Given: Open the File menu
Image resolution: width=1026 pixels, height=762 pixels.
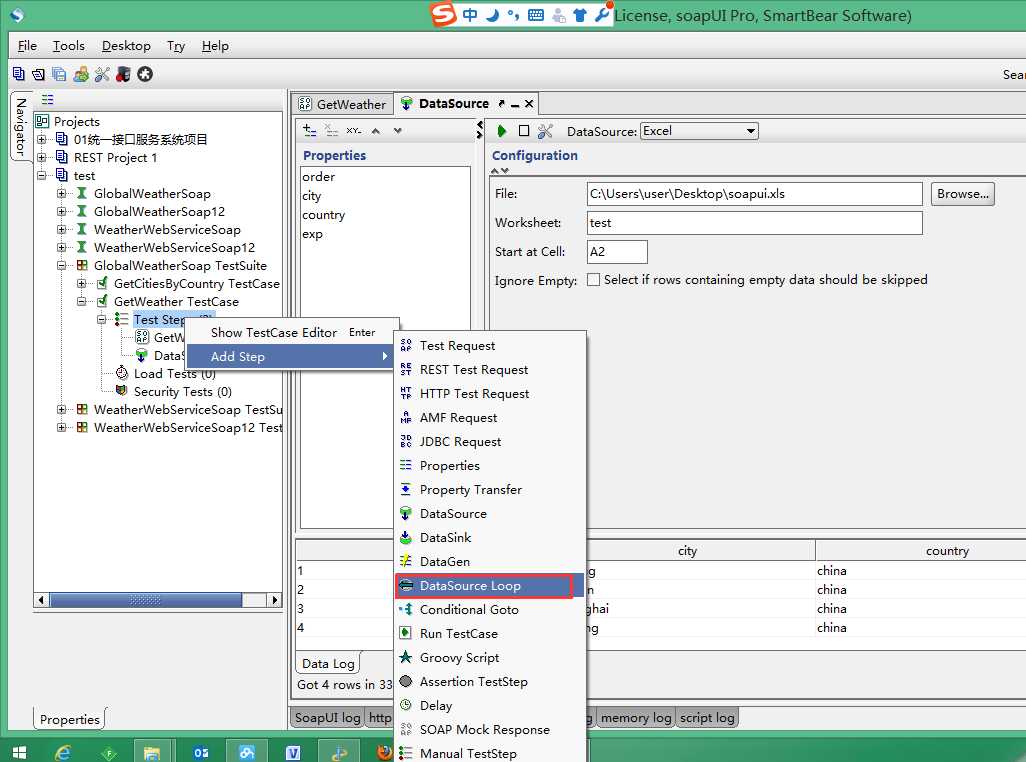Looking at the screenshot, I should (x=27, y=46).
